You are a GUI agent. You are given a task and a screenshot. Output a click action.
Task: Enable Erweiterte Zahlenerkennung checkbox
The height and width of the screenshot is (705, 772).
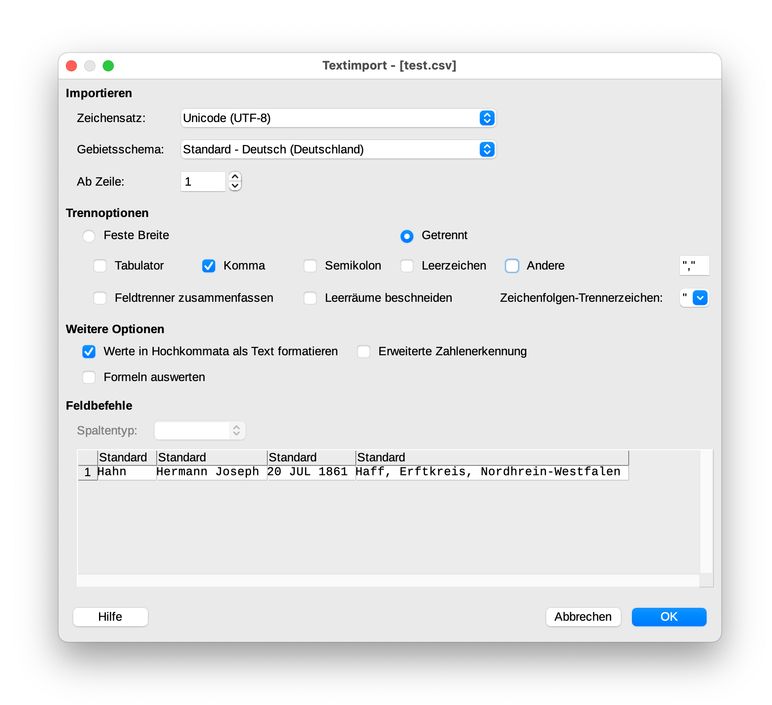coord(364,352)
